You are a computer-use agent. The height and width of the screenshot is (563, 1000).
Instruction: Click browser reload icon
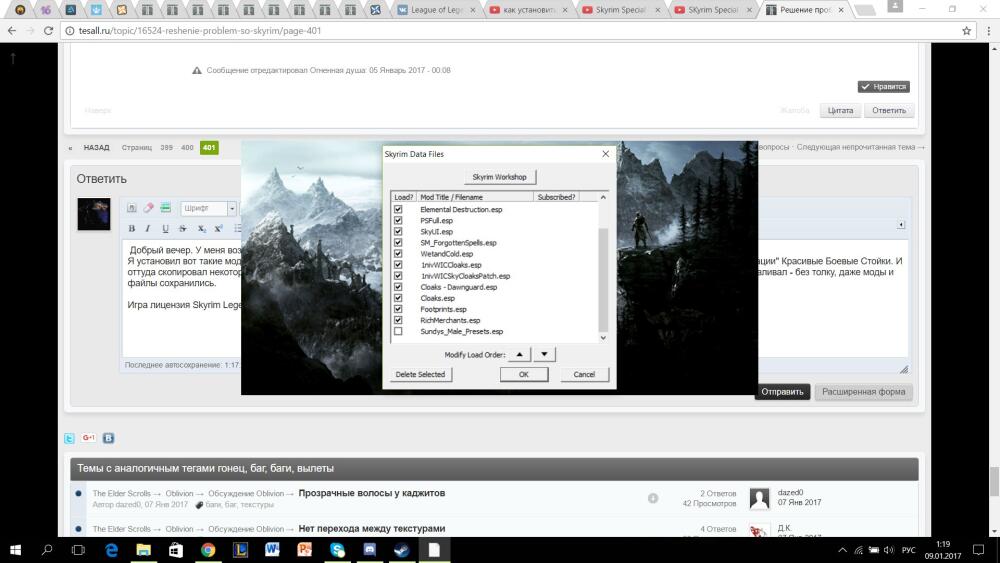pyautogui.click(x=48, y=31)
